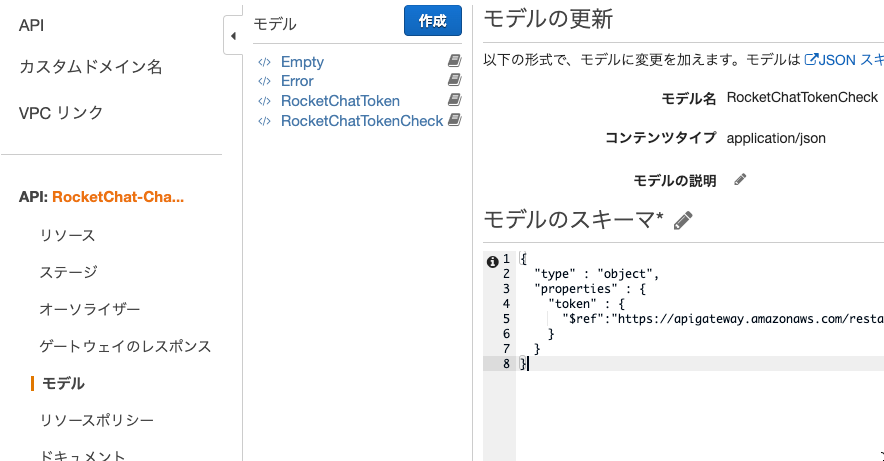Open the RocketChat-Cha... API link
This screenshot has height=461, width=884.
[118, 197]
